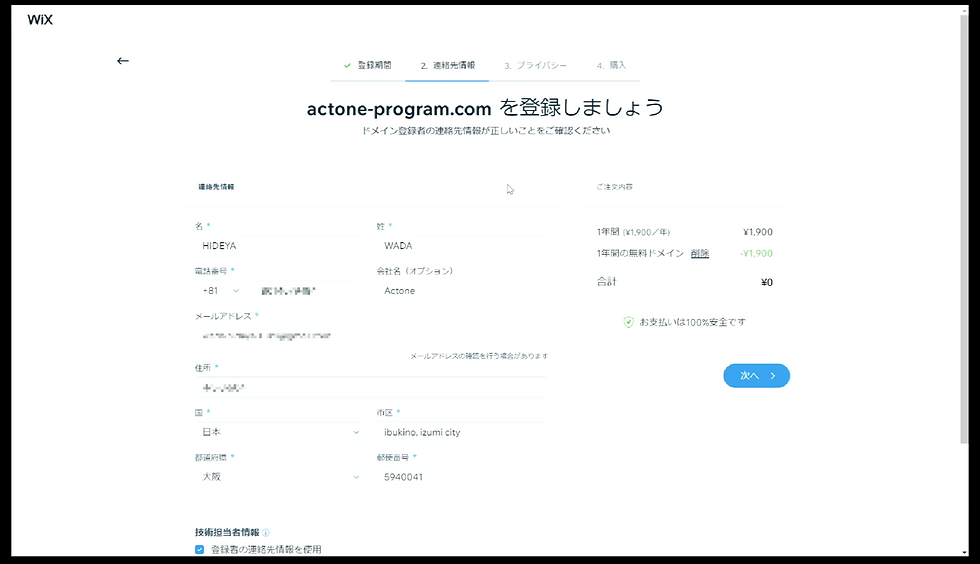Click the 名 field containing HIDEYA
The height and width of the screenshot is (564, 980).
coord(279,246)
